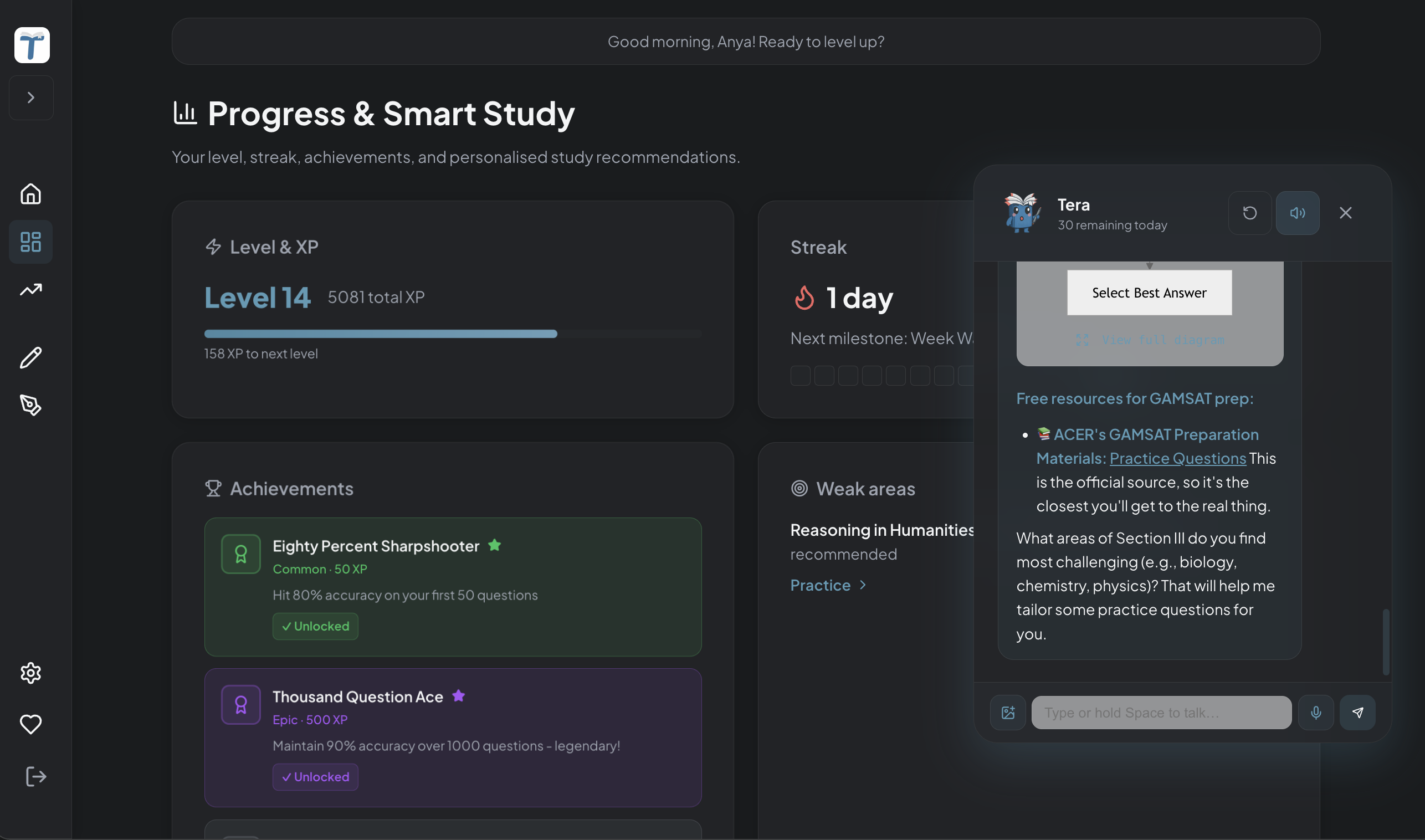This screenshot has width=1425, height=840.
Task: Click the chat message input field
Action: [x=1161, y=713]
